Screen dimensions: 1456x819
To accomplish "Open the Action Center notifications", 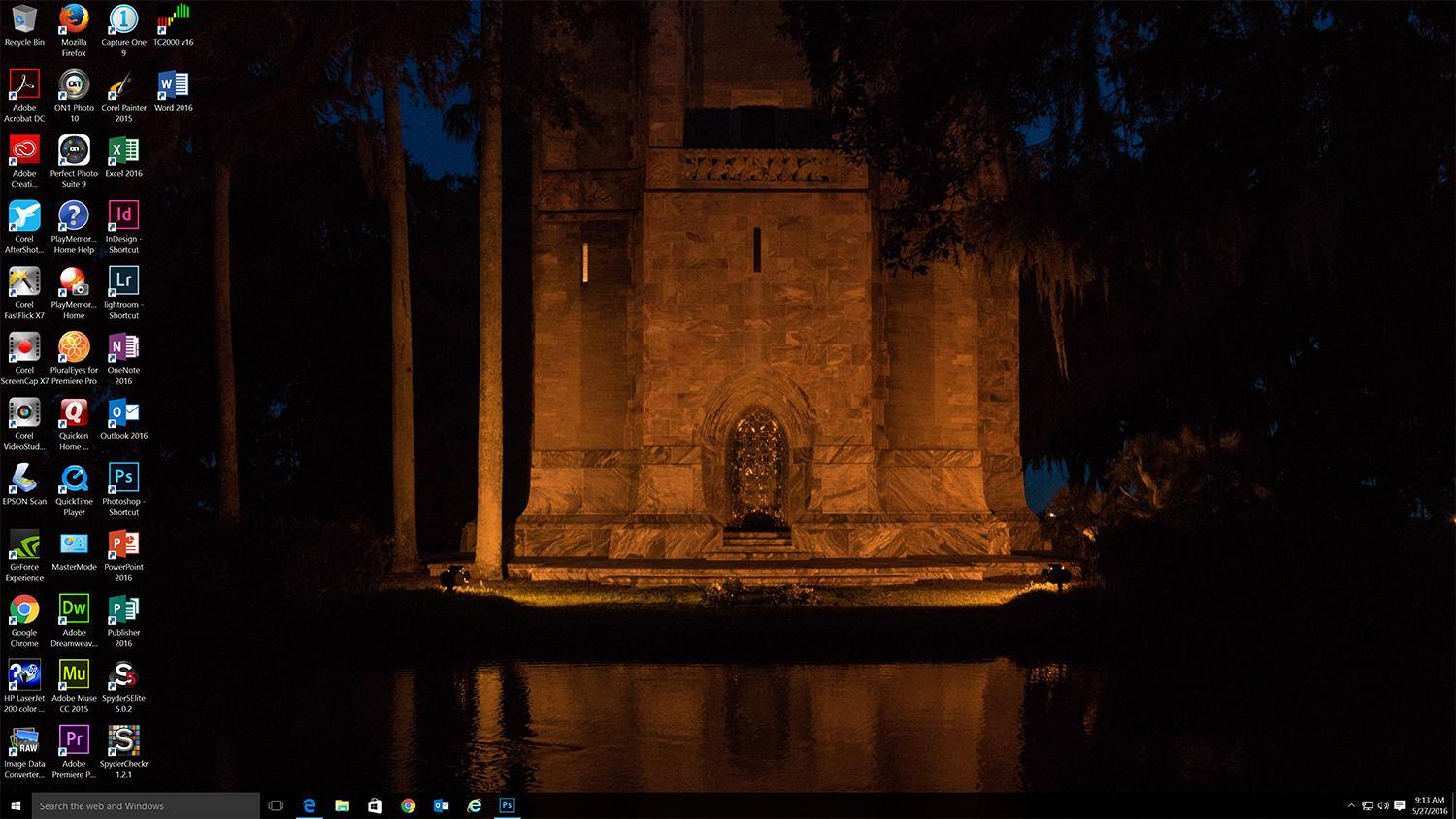I will [x=1399, y=805].
